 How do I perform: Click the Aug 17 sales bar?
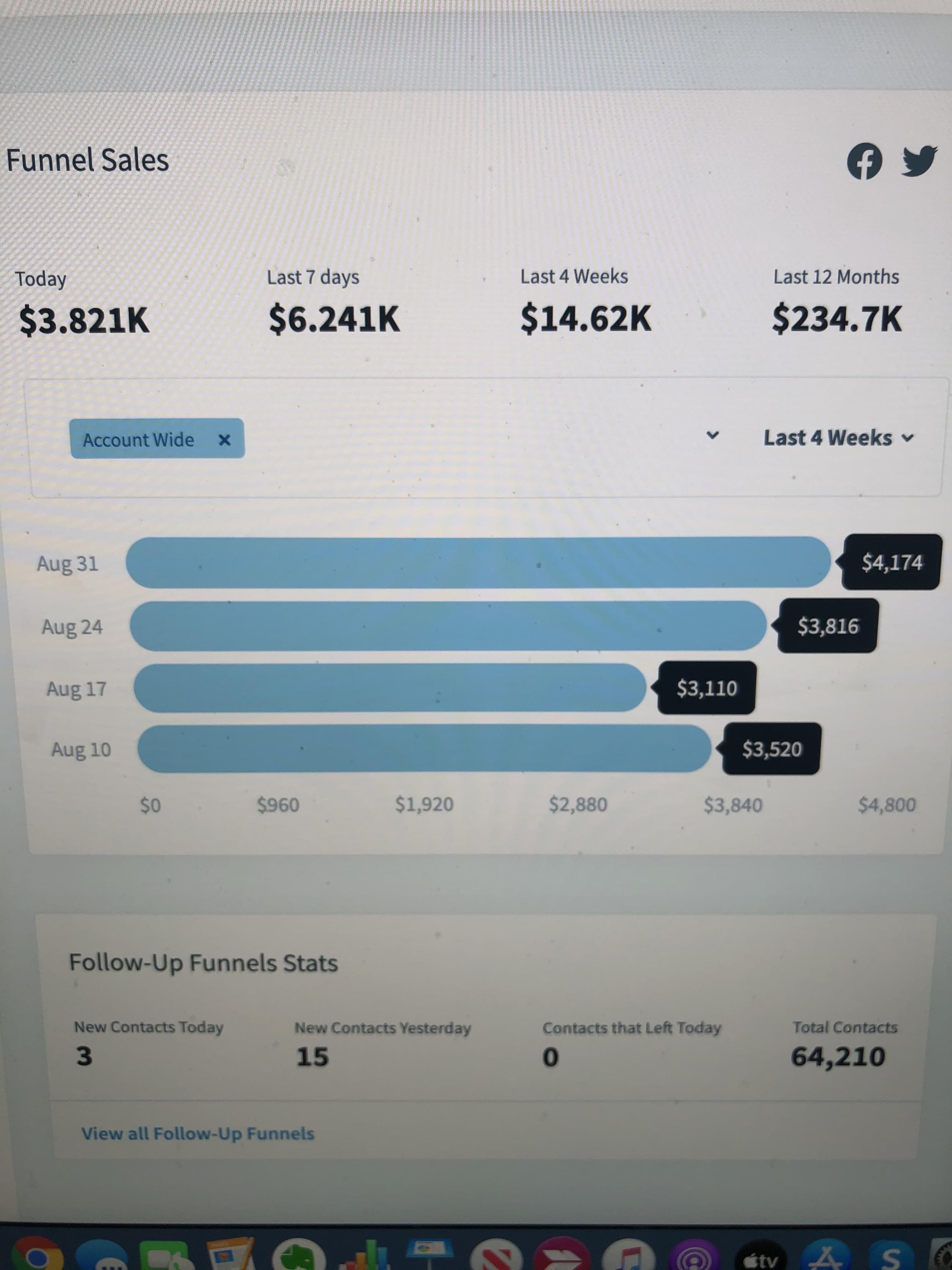390,688
